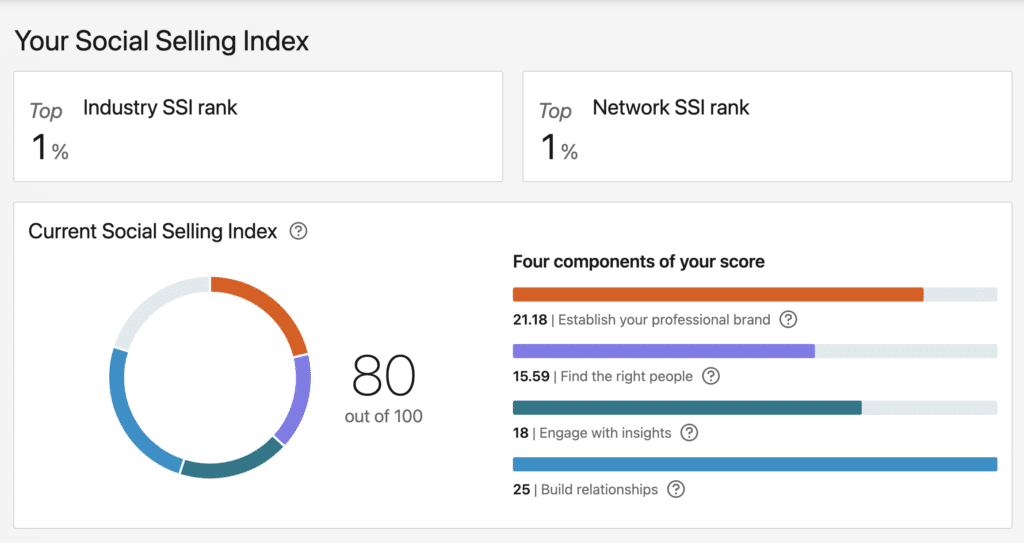Screen dimensions: 1024x543
Task: Click the blue Build relationships progress bar
Action: click(x=754, y=464)
